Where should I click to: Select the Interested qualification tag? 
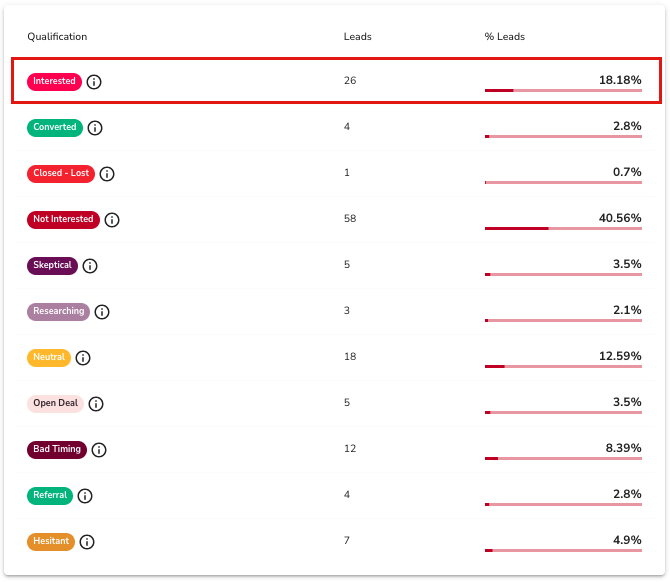54,81
